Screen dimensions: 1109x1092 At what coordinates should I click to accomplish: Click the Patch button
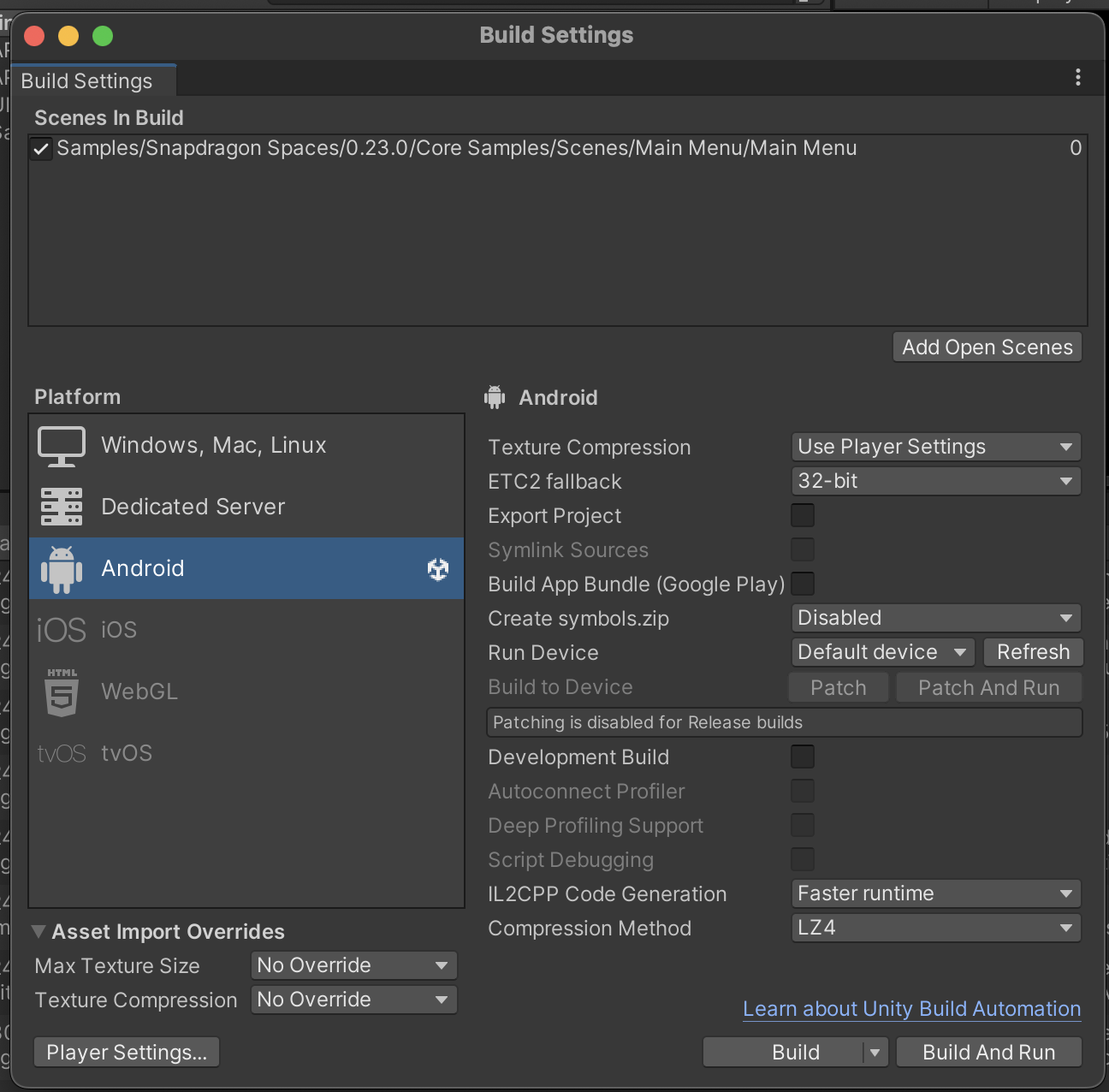[839, 688]
